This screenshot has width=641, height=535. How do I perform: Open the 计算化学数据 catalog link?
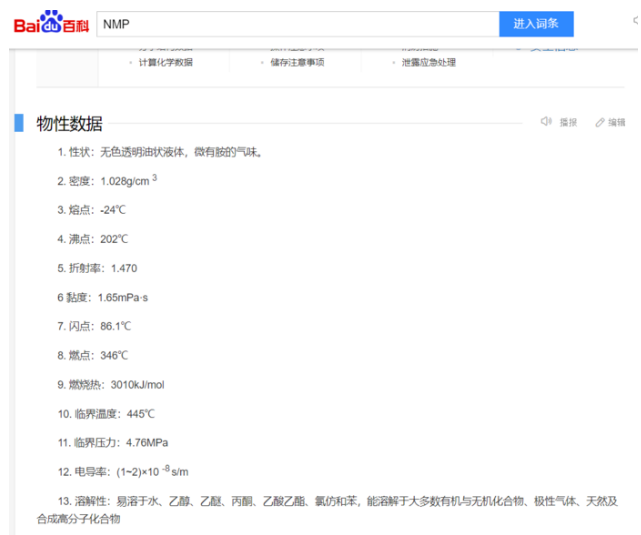(x=166, y=63)
